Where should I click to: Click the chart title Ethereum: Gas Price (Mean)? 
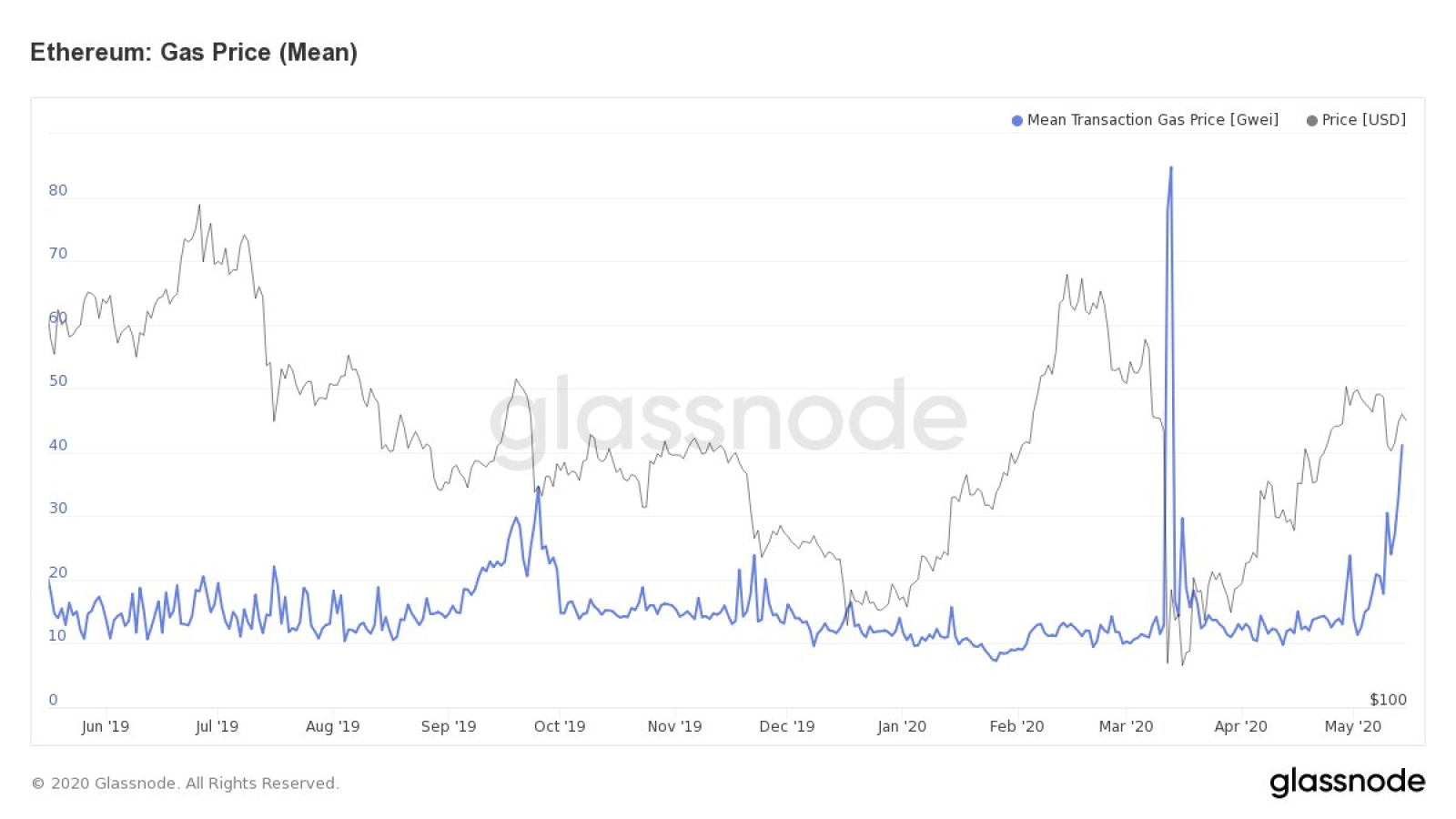pos(194,52)
